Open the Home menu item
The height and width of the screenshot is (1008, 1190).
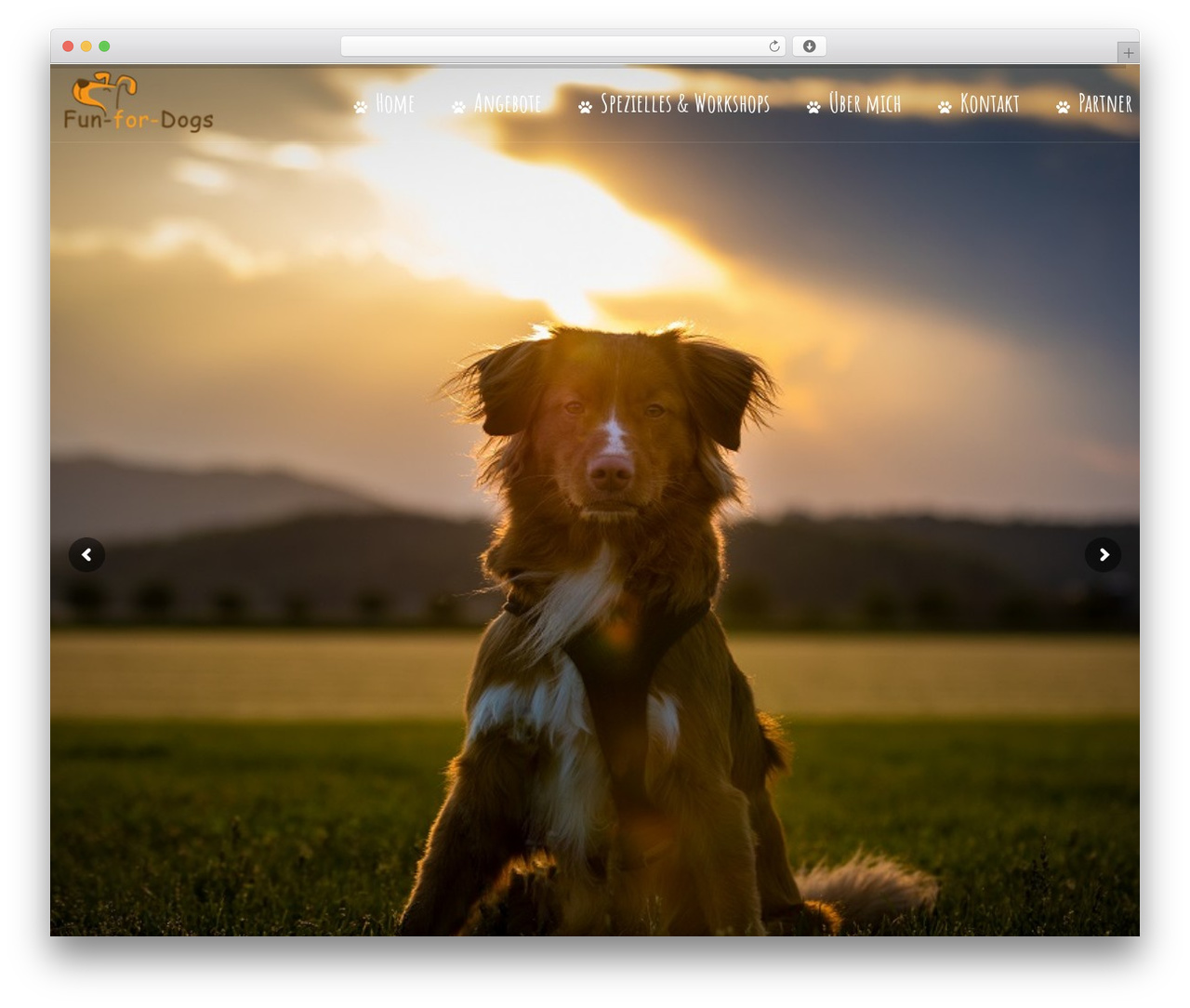coord(395,103)
